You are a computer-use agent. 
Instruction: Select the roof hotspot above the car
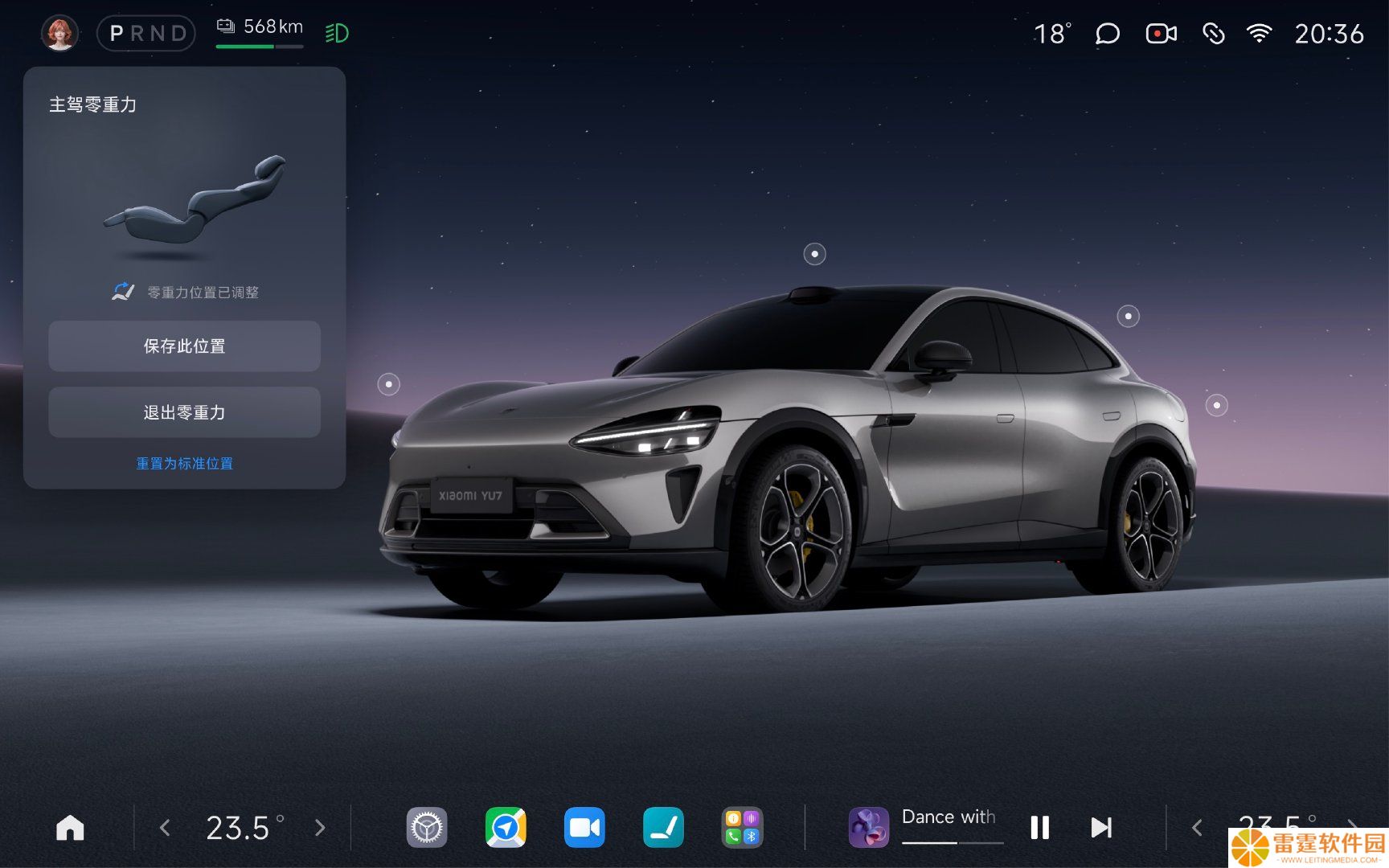coord(814,254)
